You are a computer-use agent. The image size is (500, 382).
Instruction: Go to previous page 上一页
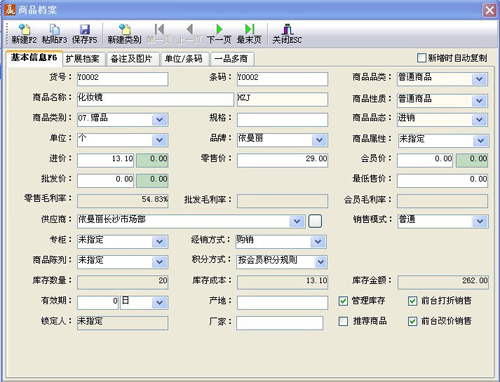coord(189,29)
